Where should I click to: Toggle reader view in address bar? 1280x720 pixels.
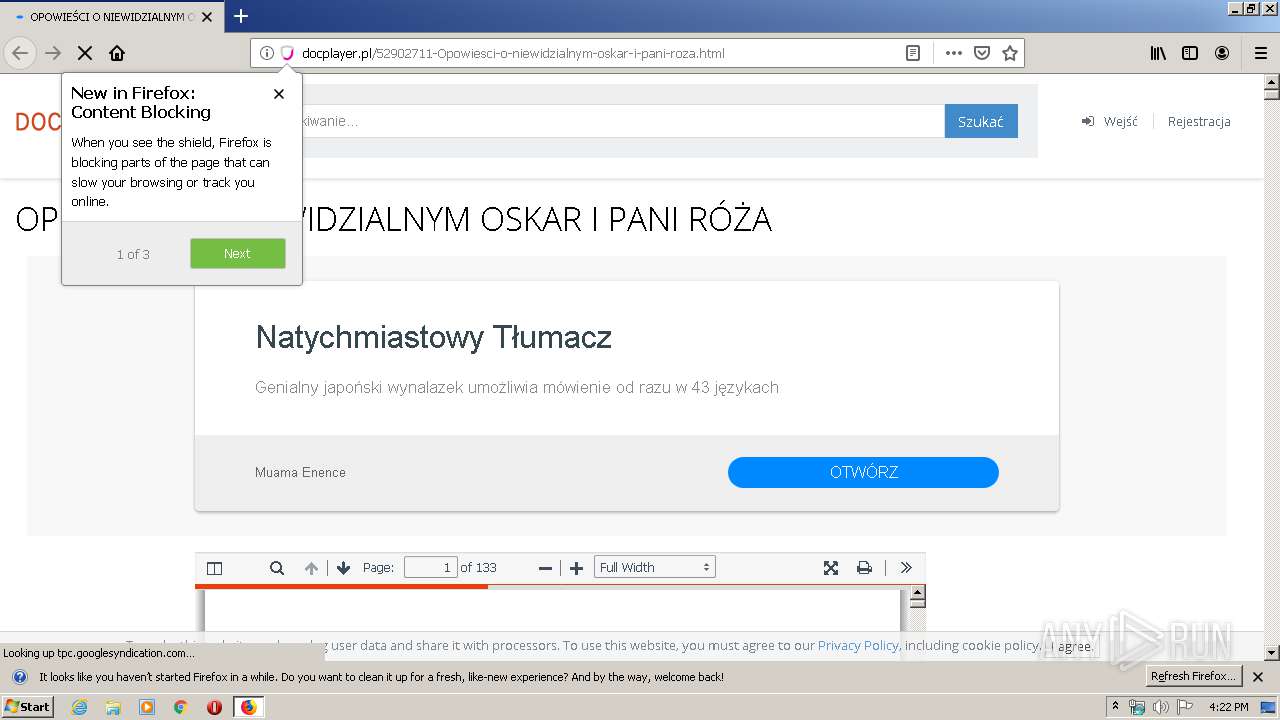913,53
